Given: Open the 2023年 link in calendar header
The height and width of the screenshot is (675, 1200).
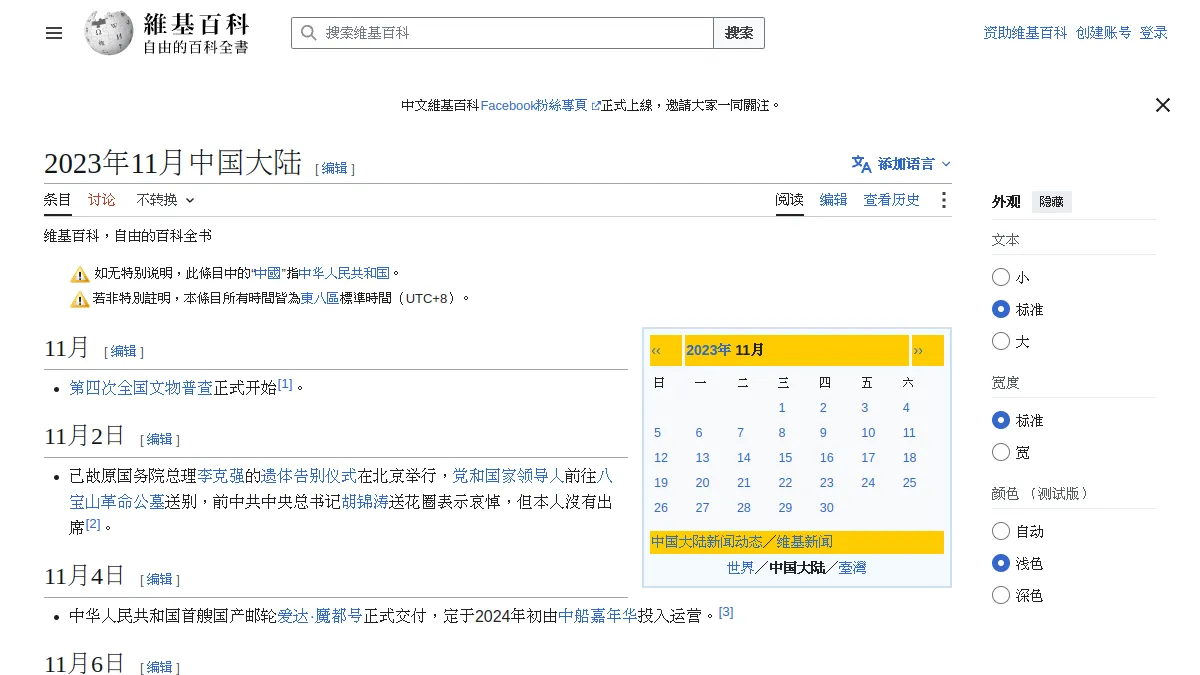Looking at the screenshot, I should pyautogui.click(x=709, y=350).
